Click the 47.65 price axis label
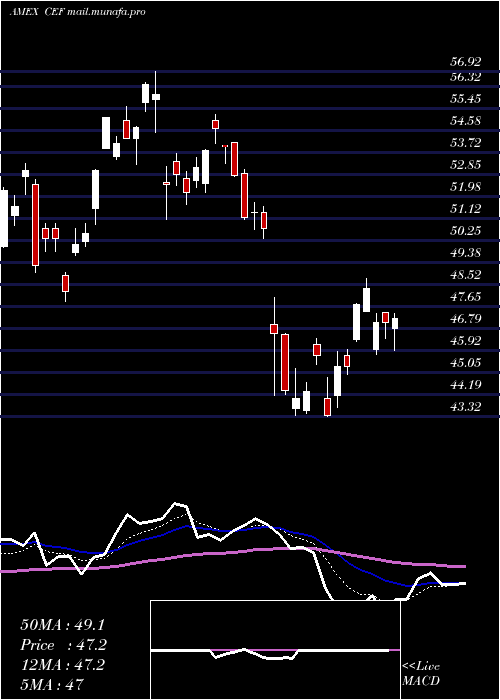 pyautogui.click(x=465, y=296)
